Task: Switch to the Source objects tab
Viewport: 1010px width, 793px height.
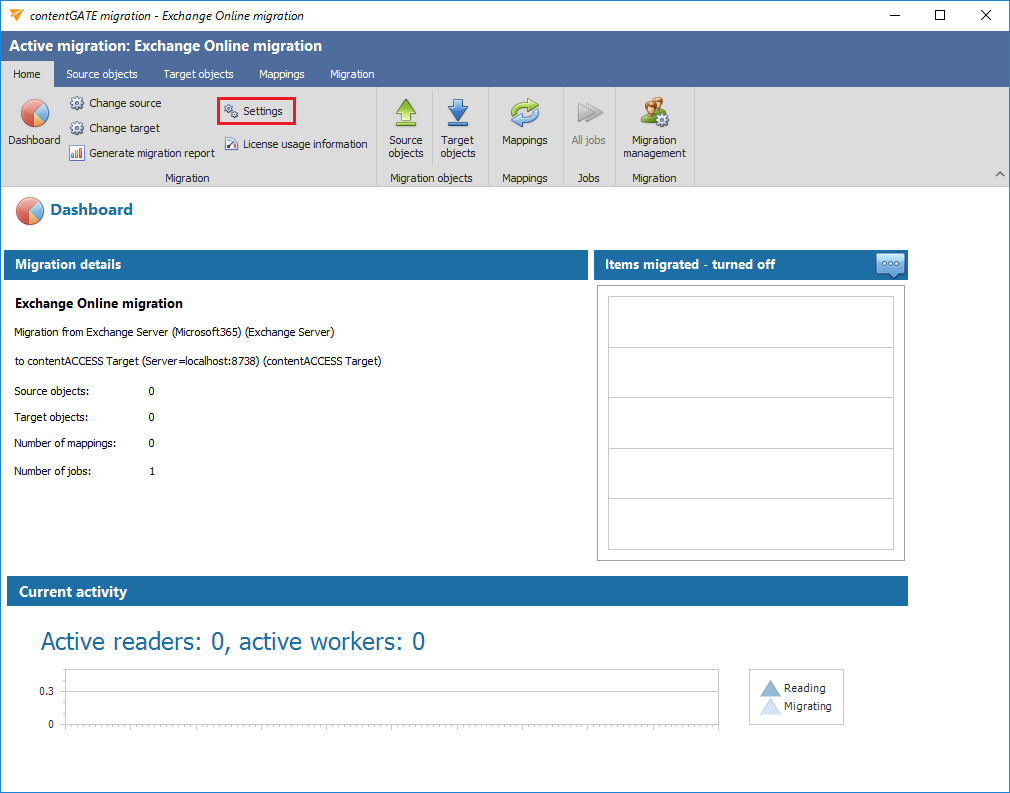Action: click(x=102, y=74)
